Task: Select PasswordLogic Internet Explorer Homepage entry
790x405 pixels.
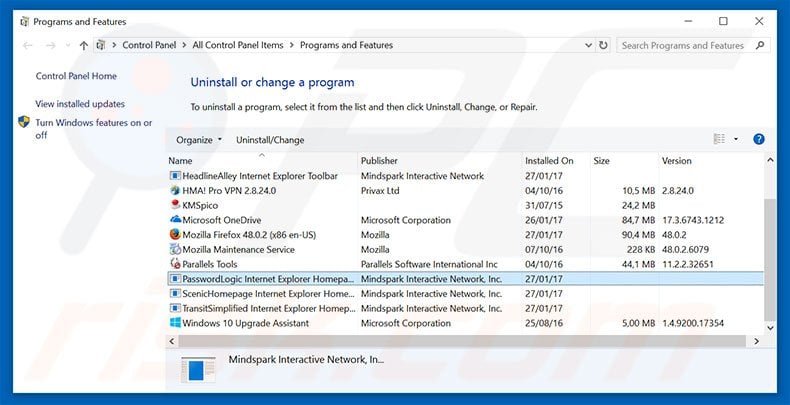Action: [465, 279]
